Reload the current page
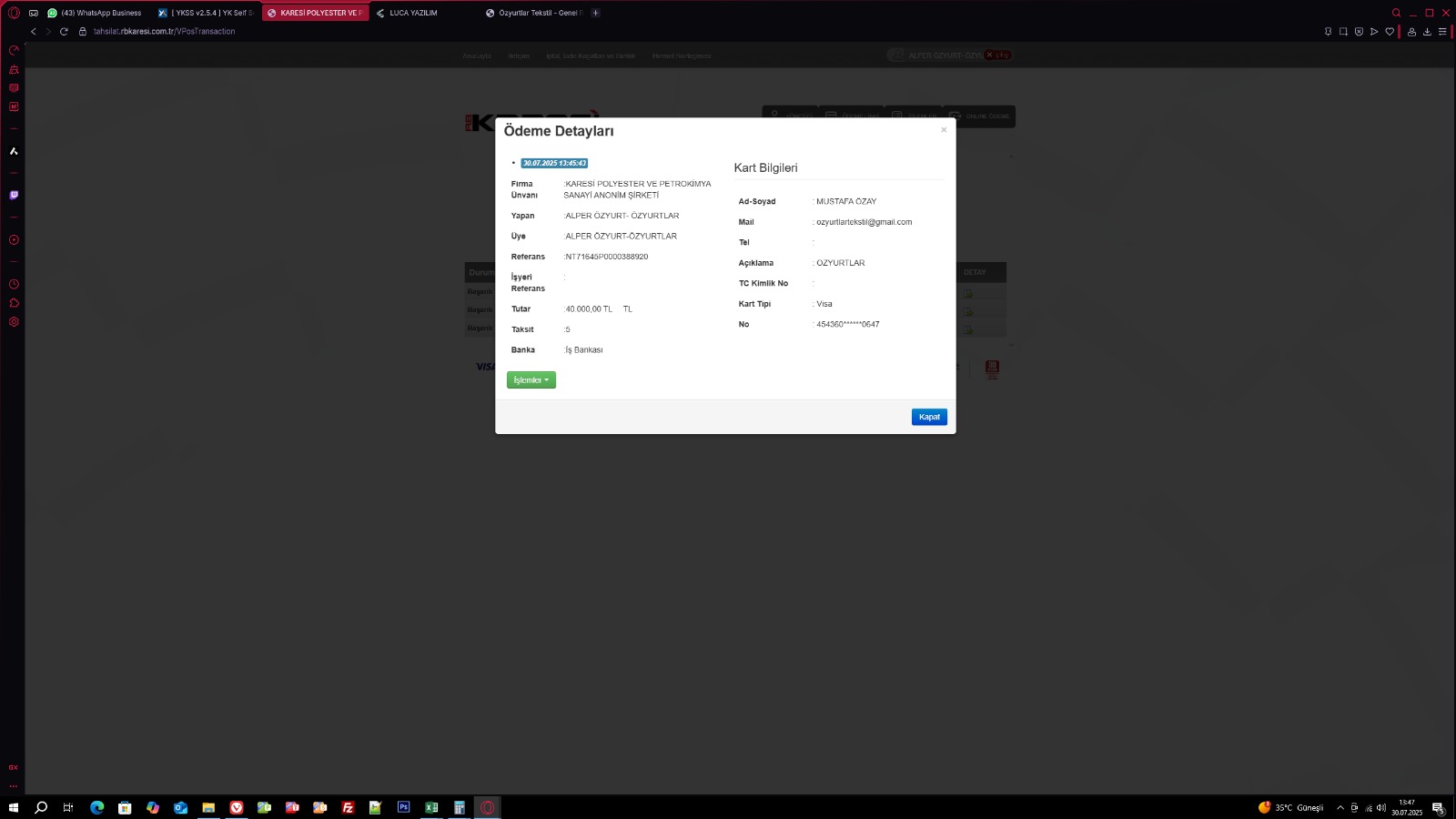Screen dimensions: 1456x819 coord(64,32)
